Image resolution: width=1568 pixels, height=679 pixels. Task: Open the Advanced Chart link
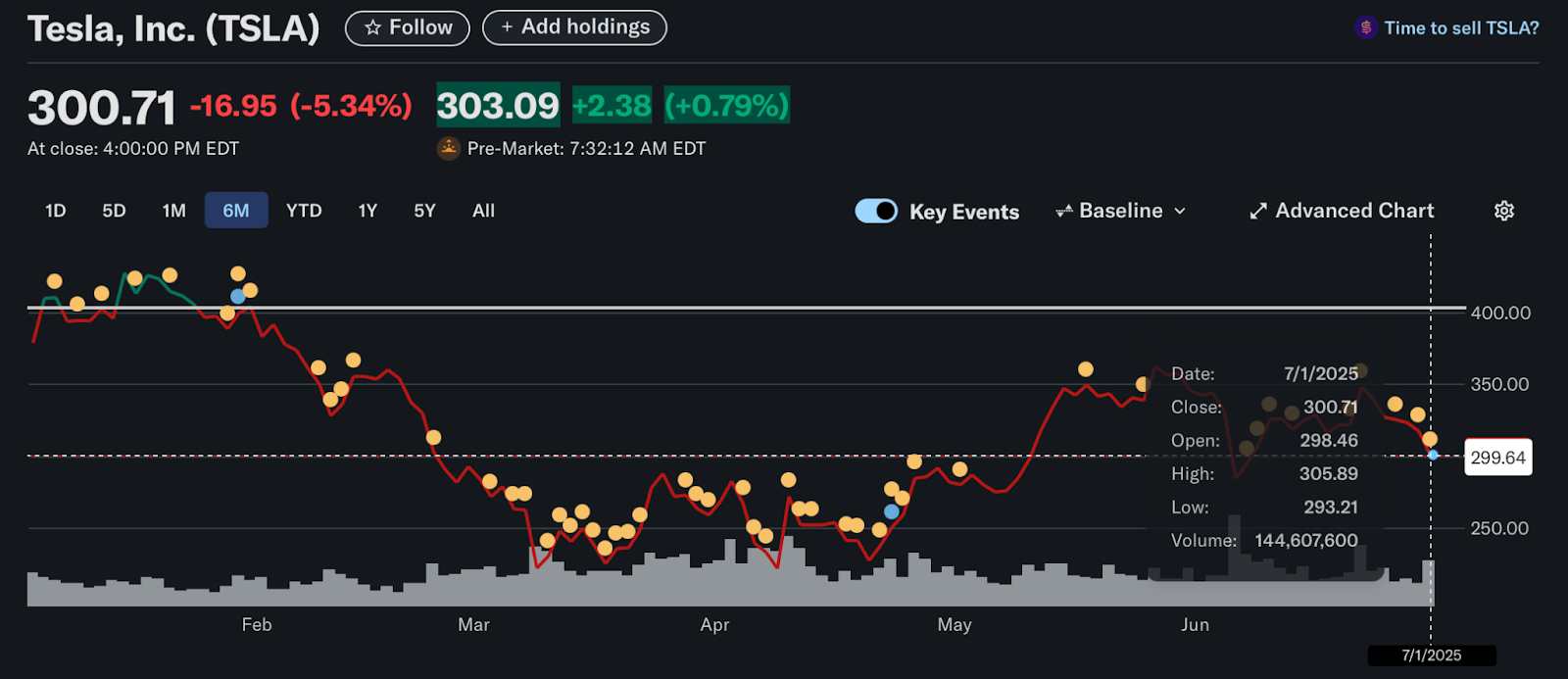pos(1342,211)
